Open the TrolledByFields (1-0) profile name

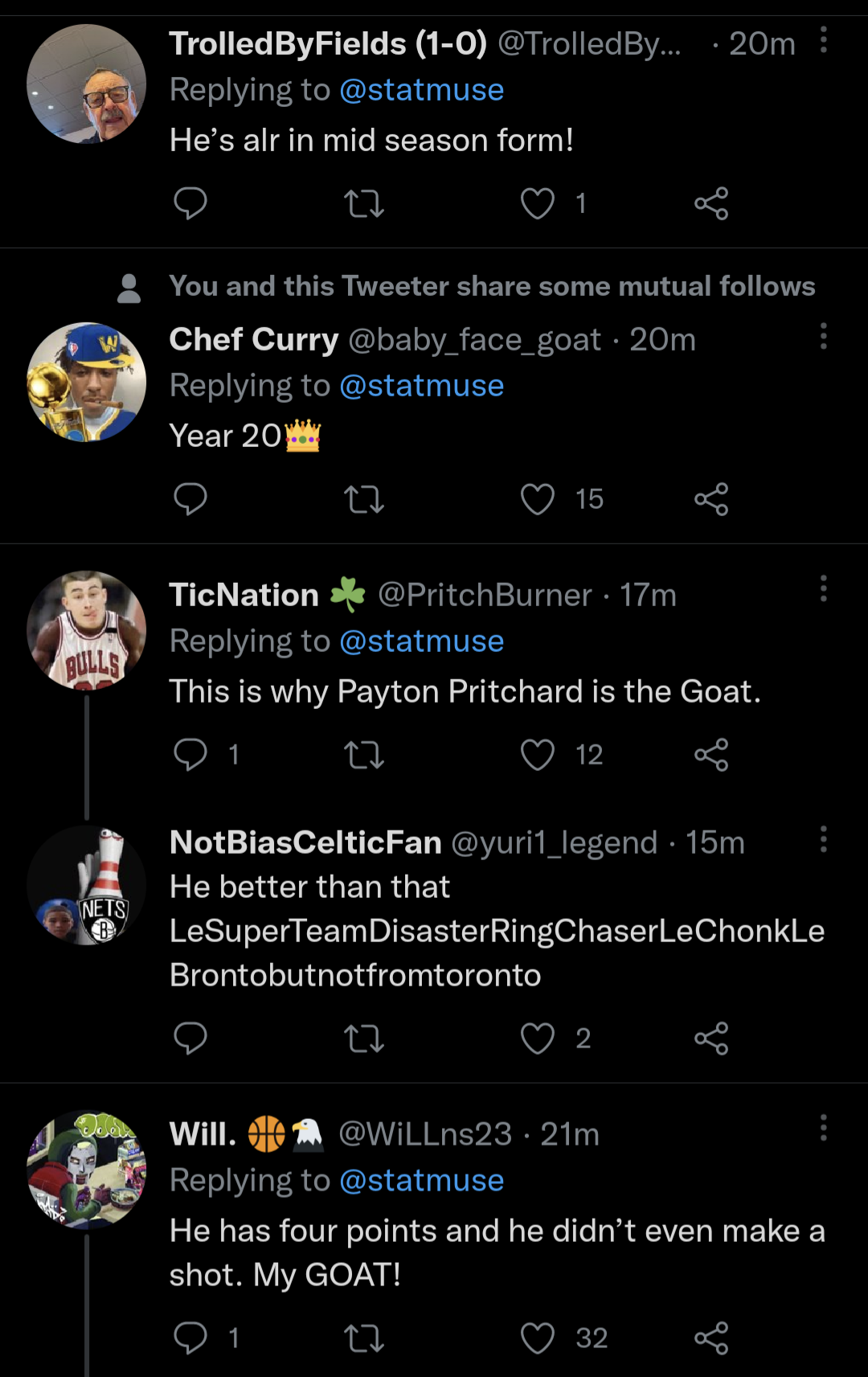click(328, 44)
